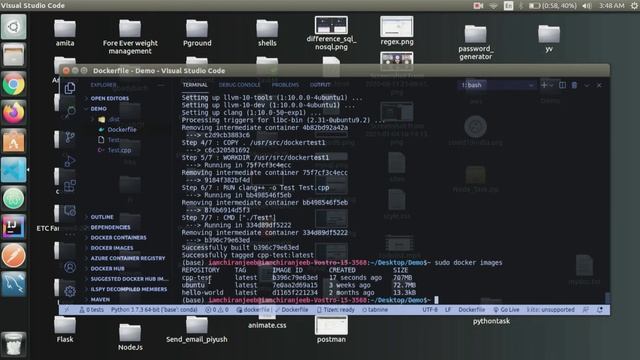The height and width of the screenshot is (360, 640).
Task: Maximize the terminal panel with chevron
Action: [x=587, y=85]
